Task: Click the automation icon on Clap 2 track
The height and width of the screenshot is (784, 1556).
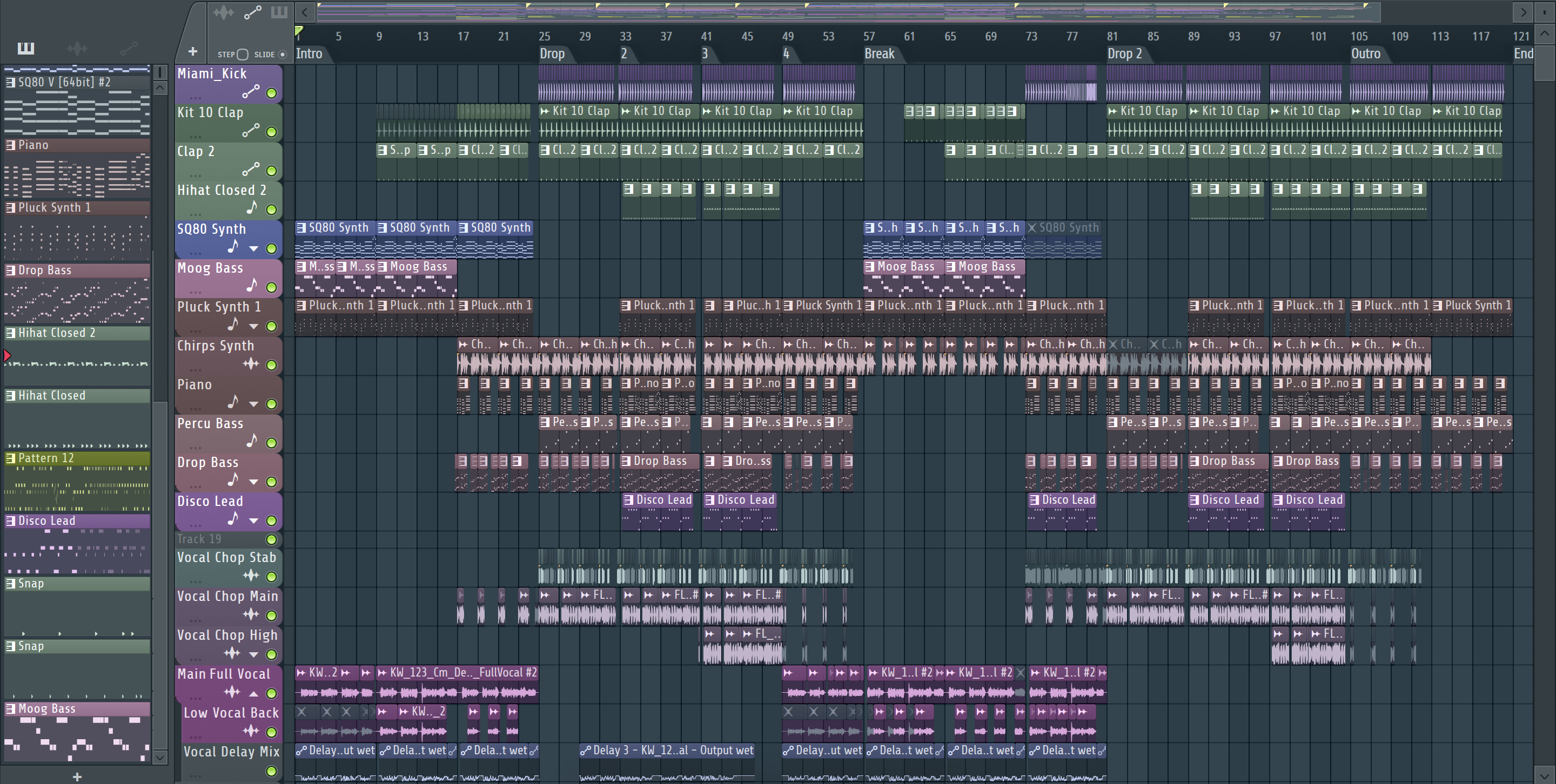Action: coord(251,169)
